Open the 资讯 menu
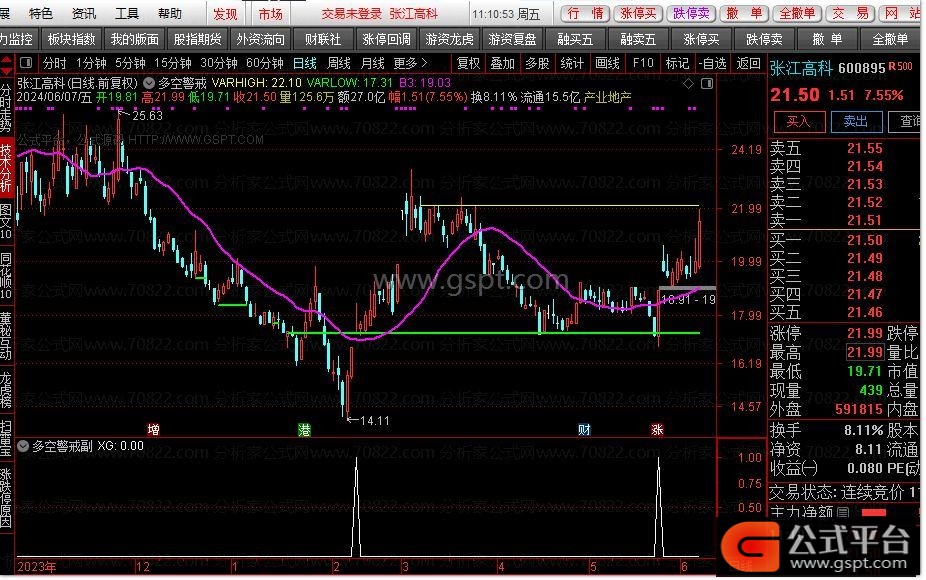The width and height of the screenshot is (926, 580). tap(84, 13)
